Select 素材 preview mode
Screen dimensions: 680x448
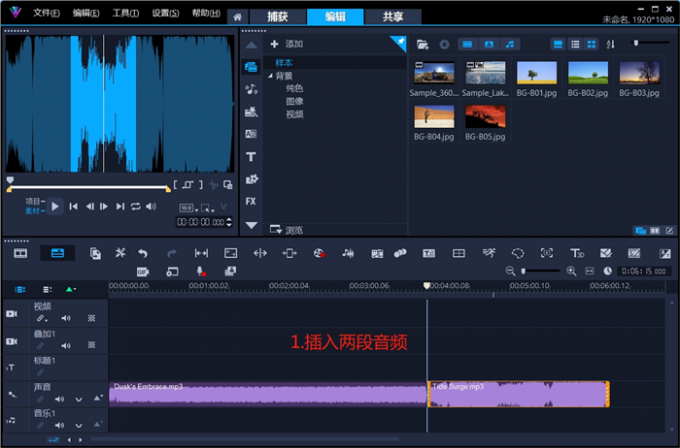35,211
